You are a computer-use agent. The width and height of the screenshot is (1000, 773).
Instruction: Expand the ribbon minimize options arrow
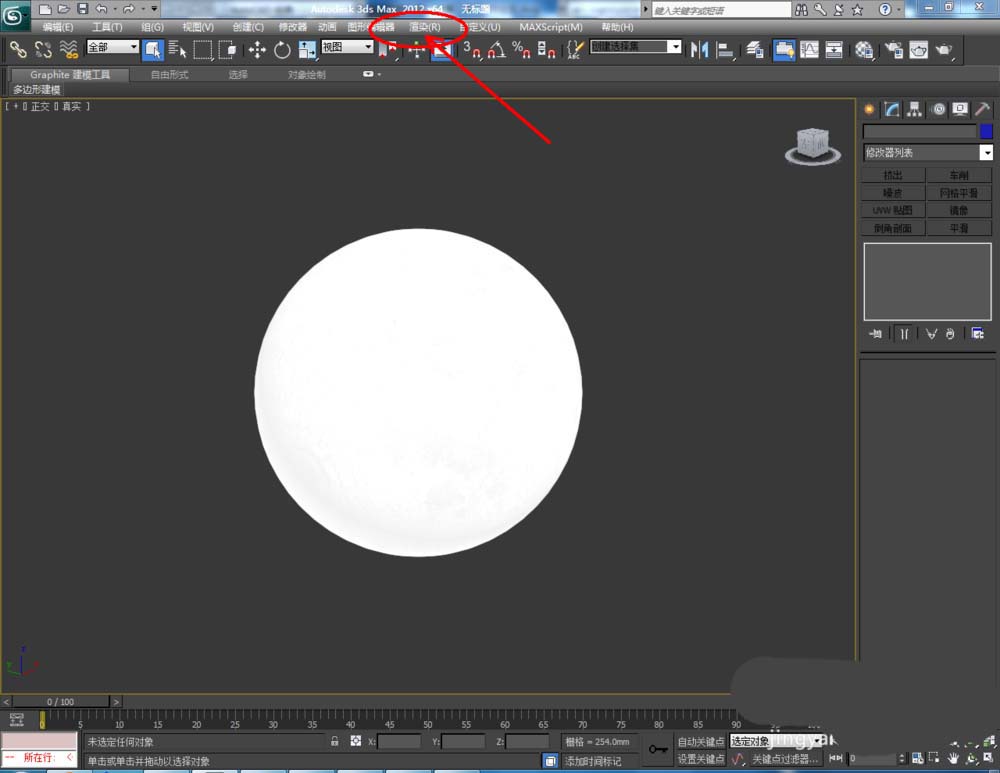(379, 74)
